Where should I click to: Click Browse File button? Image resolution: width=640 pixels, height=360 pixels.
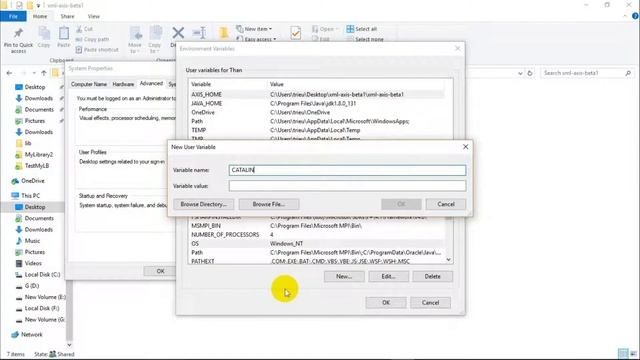pyautogui.click(x=269, y=204)
